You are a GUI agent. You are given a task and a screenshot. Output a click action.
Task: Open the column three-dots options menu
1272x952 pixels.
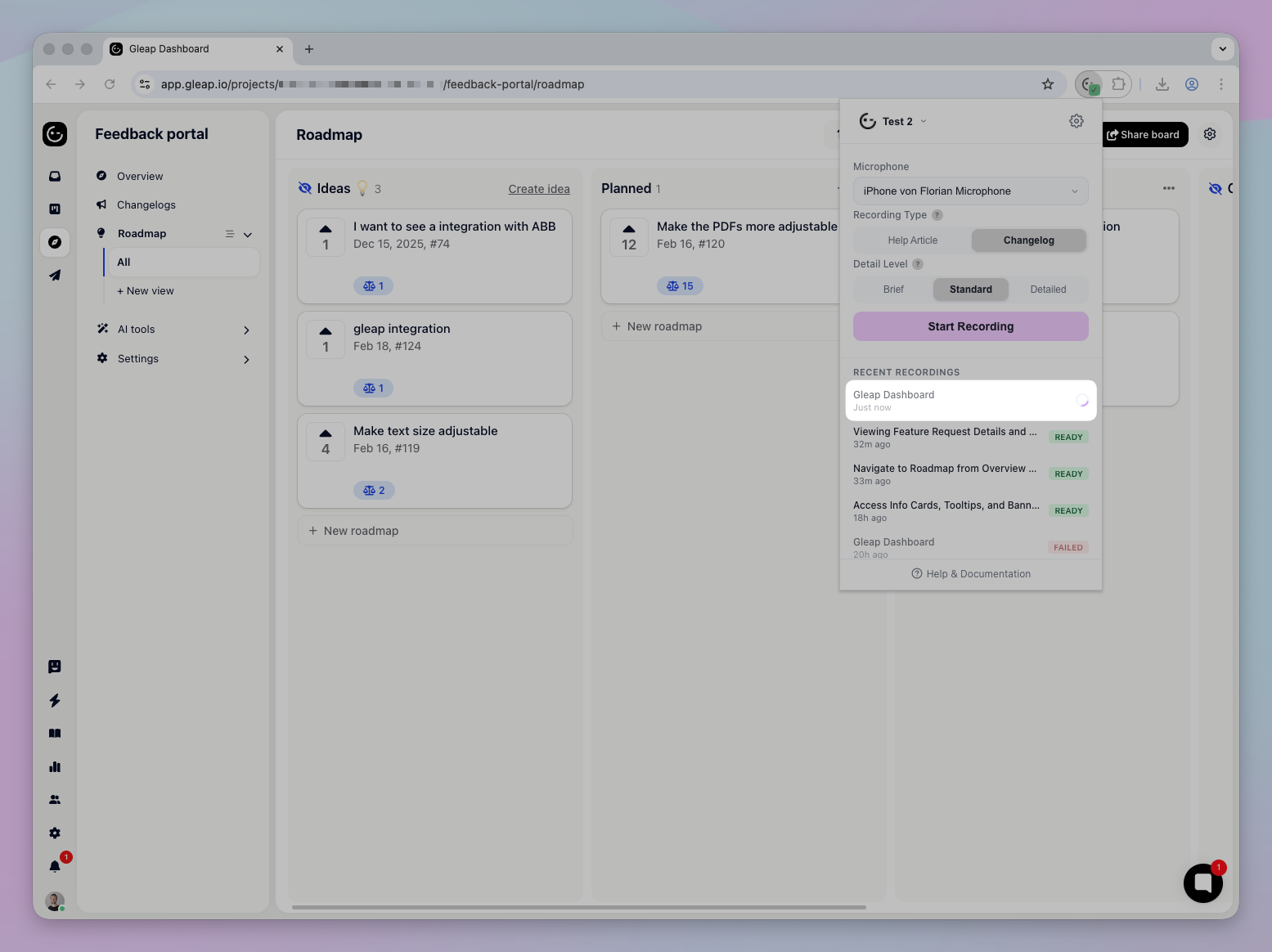tap(1169, 188)
